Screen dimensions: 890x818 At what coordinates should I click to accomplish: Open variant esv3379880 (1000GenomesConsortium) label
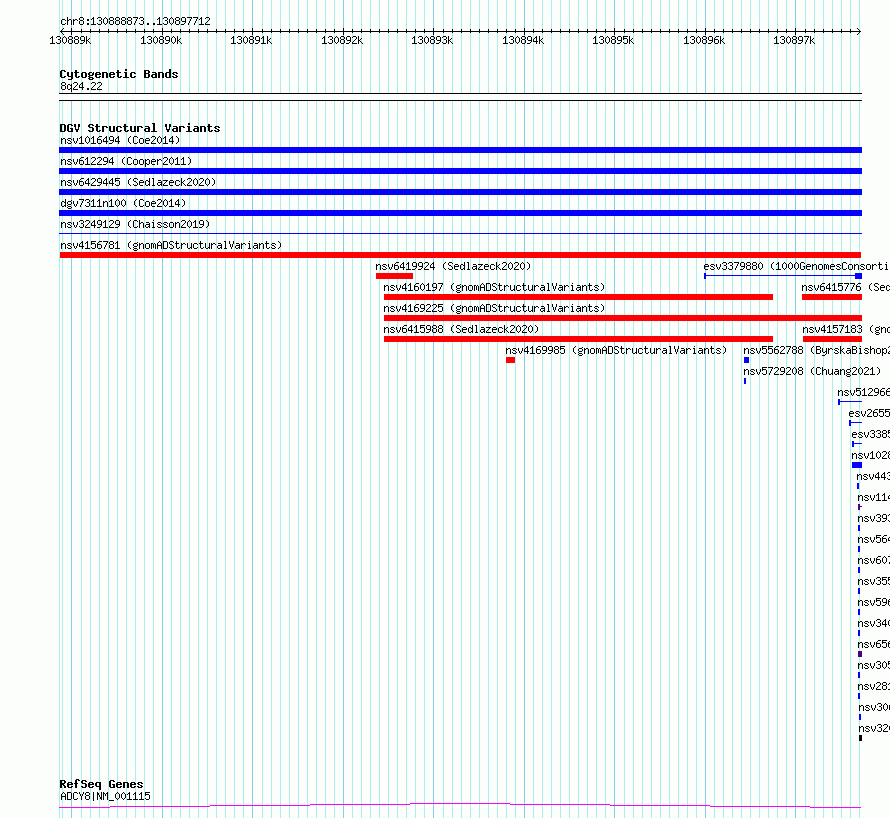point(796,266)
